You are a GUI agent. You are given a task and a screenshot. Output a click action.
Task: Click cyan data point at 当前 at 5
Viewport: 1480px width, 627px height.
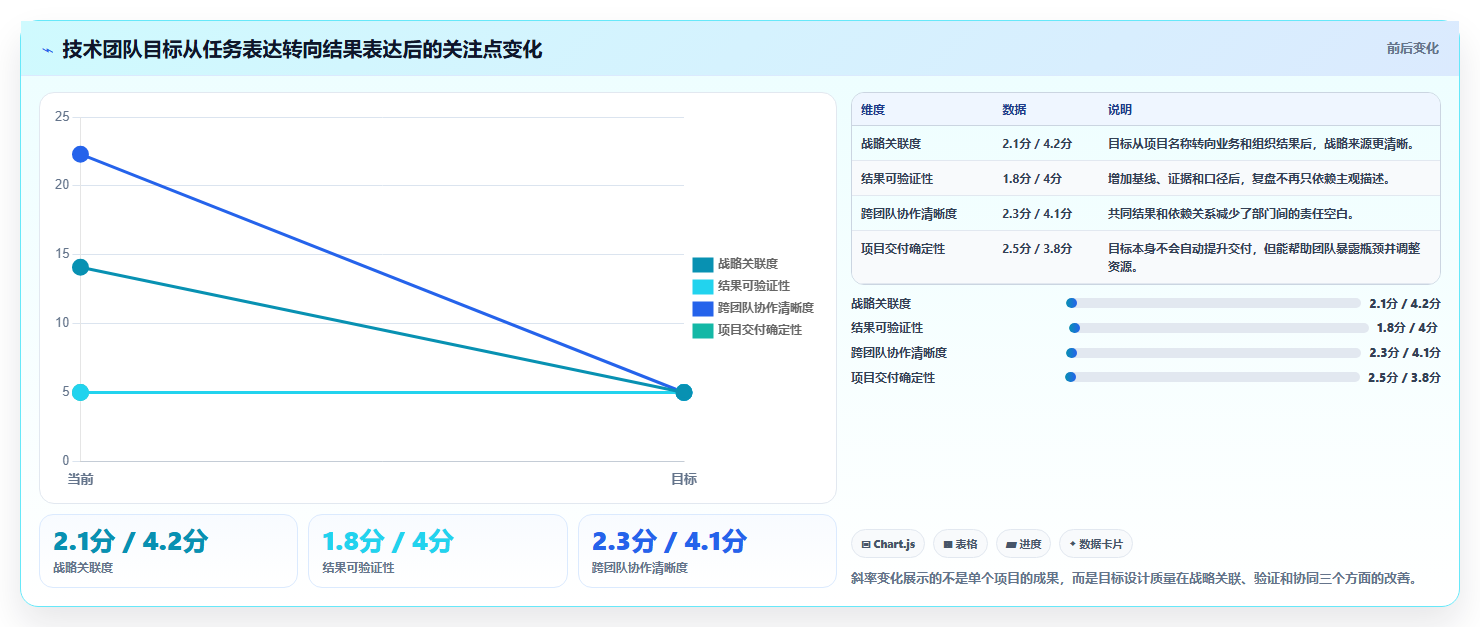coord(80,392)
